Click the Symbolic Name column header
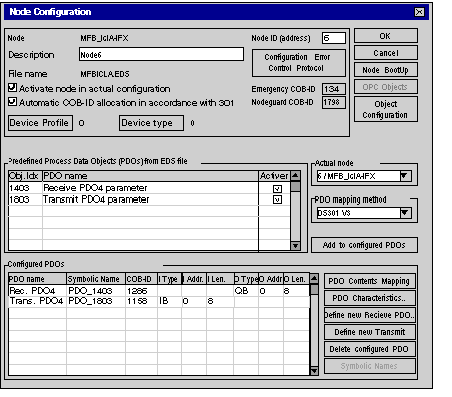Image resolution: width=452 pixels, height=397 pixels. click(x=96, y=279)
